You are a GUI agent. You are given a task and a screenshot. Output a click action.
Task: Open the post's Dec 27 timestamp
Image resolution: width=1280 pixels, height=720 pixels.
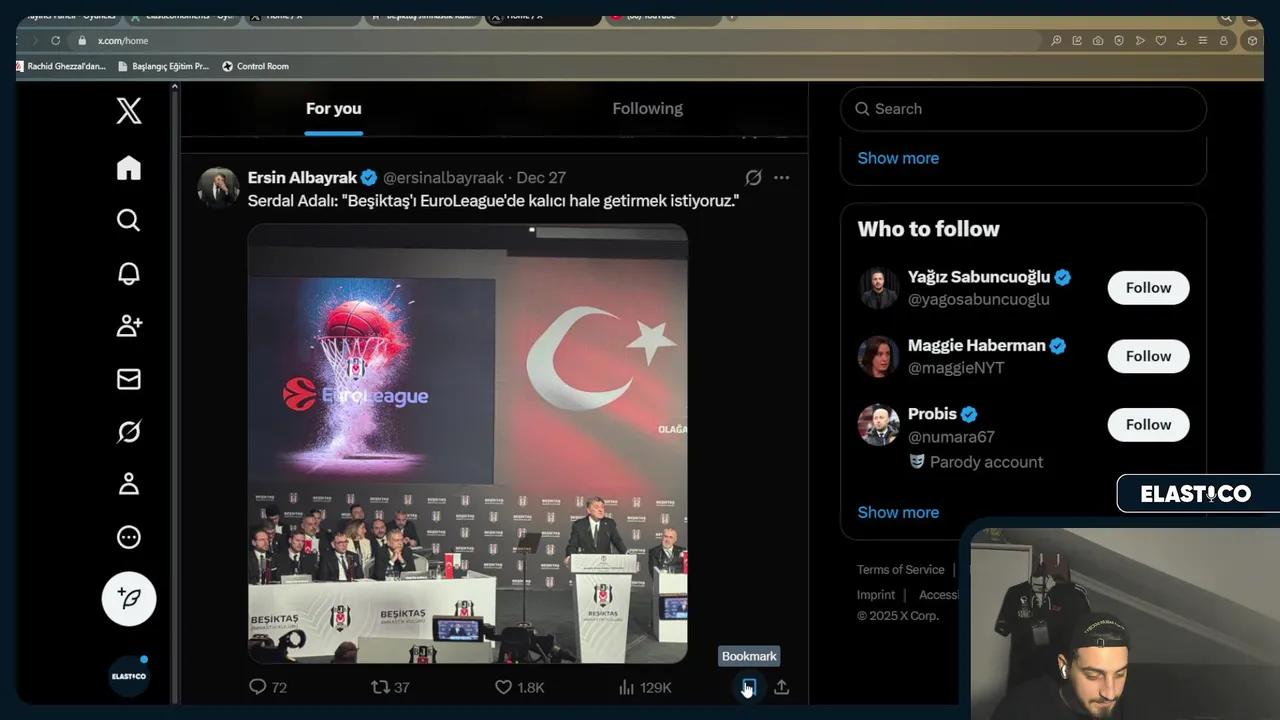(541, 177)
